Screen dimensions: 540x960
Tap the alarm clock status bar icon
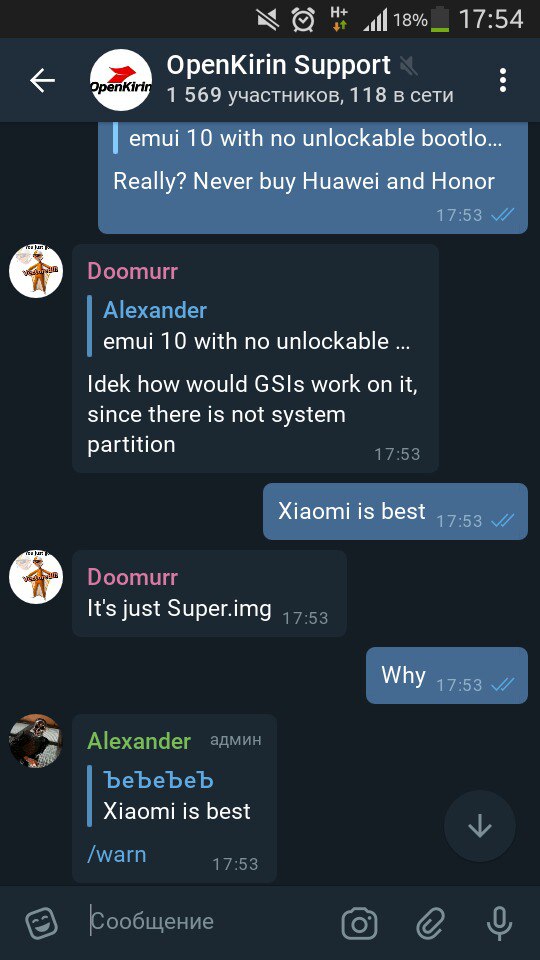coord(303,20)
